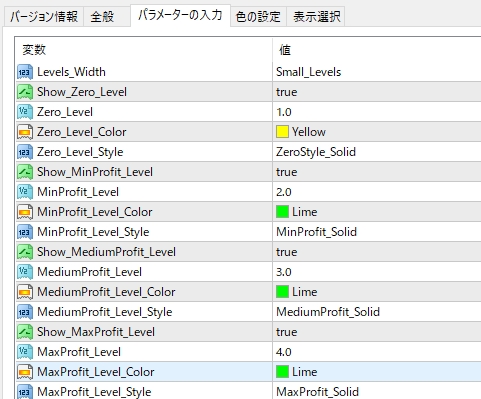Click the 値 column header
The width and height of the screenshot is (481, 399).
(x=377, y=50)
